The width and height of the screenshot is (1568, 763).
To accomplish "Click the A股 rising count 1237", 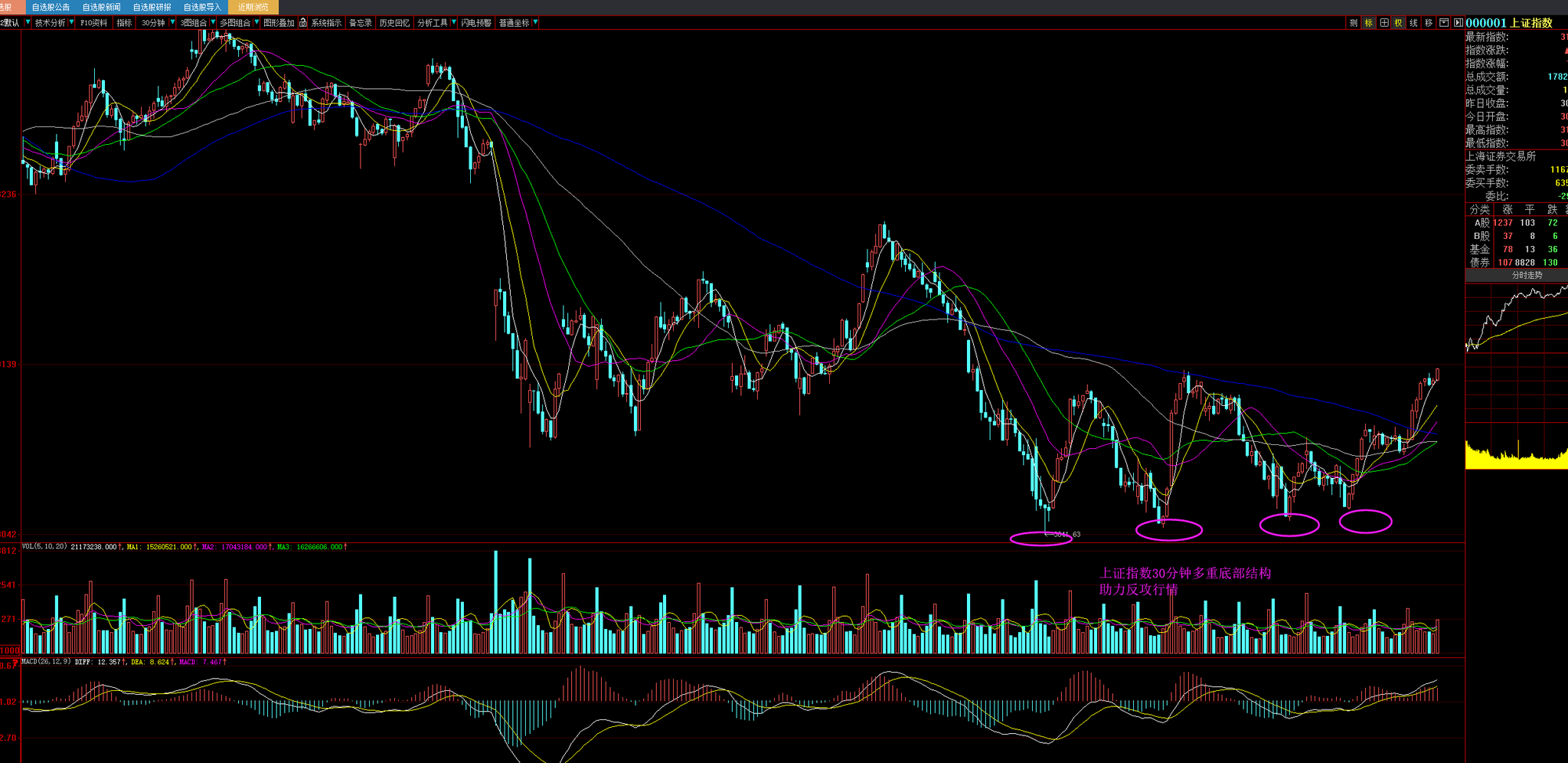I will pyautogui.click(x=1503, y=223).
